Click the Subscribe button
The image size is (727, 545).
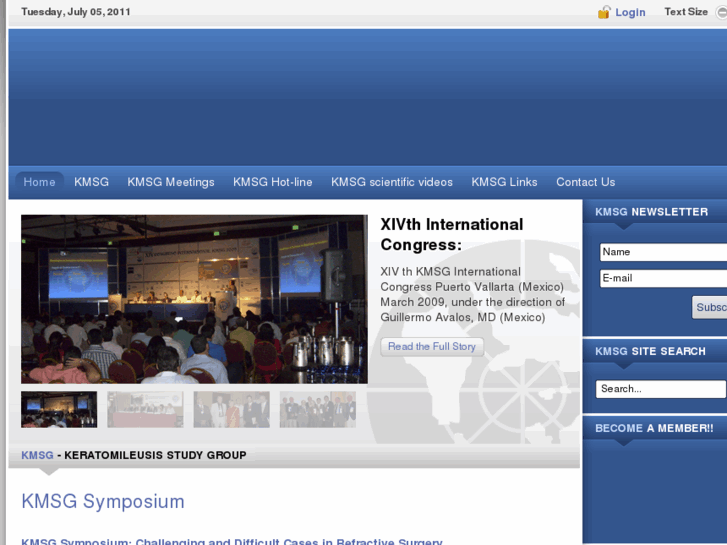(709, 307)
